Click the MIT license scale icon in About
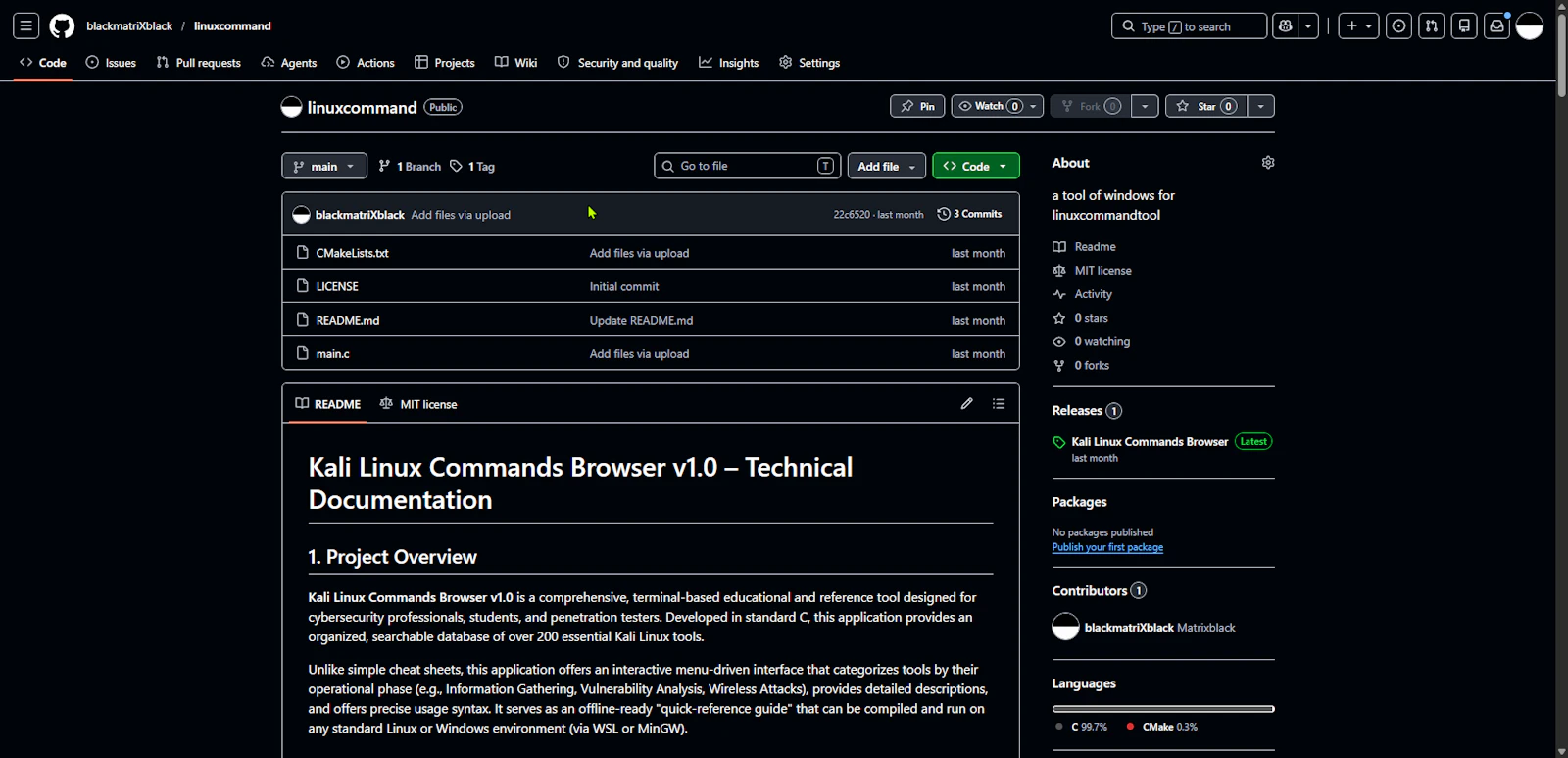1568x758 pixels. [x=1059, y=271]
